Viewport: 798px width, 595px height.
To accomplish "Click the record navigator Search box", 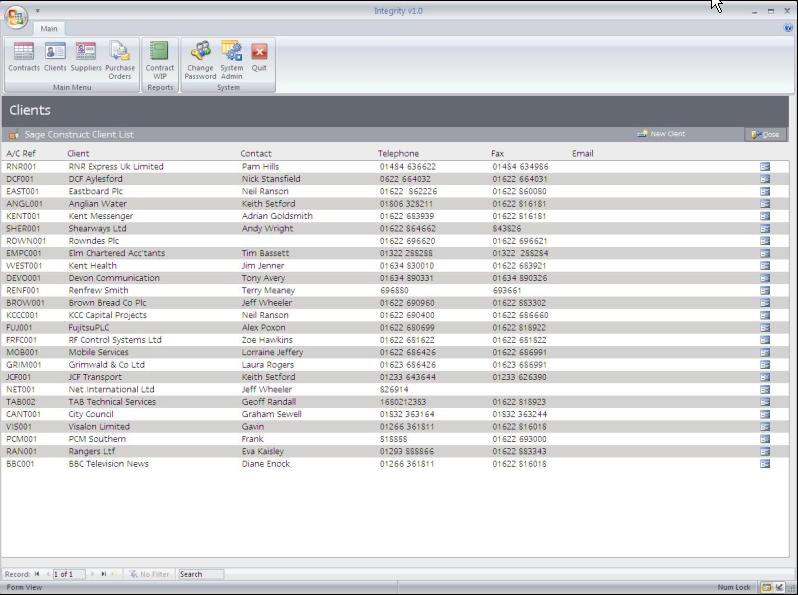I will pyautogui.click(x=200, y=574).
